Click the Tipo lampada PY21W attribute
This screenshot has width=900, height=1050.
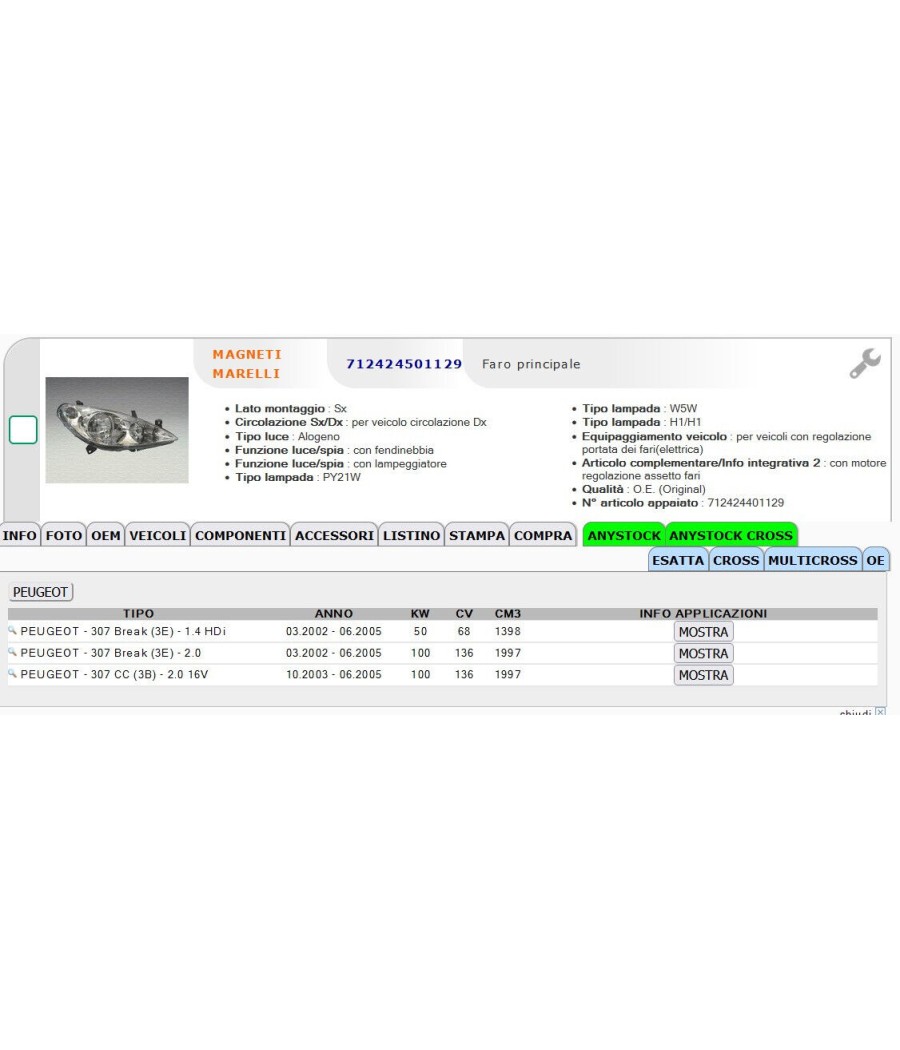297,477
